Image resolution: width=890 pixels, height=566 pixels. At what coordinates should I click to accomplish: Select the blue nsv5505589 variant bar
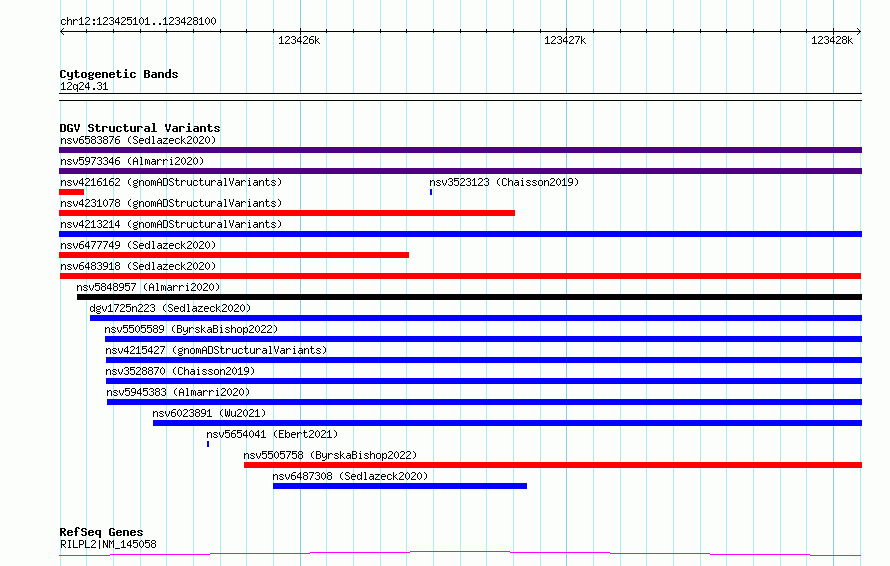484,339
